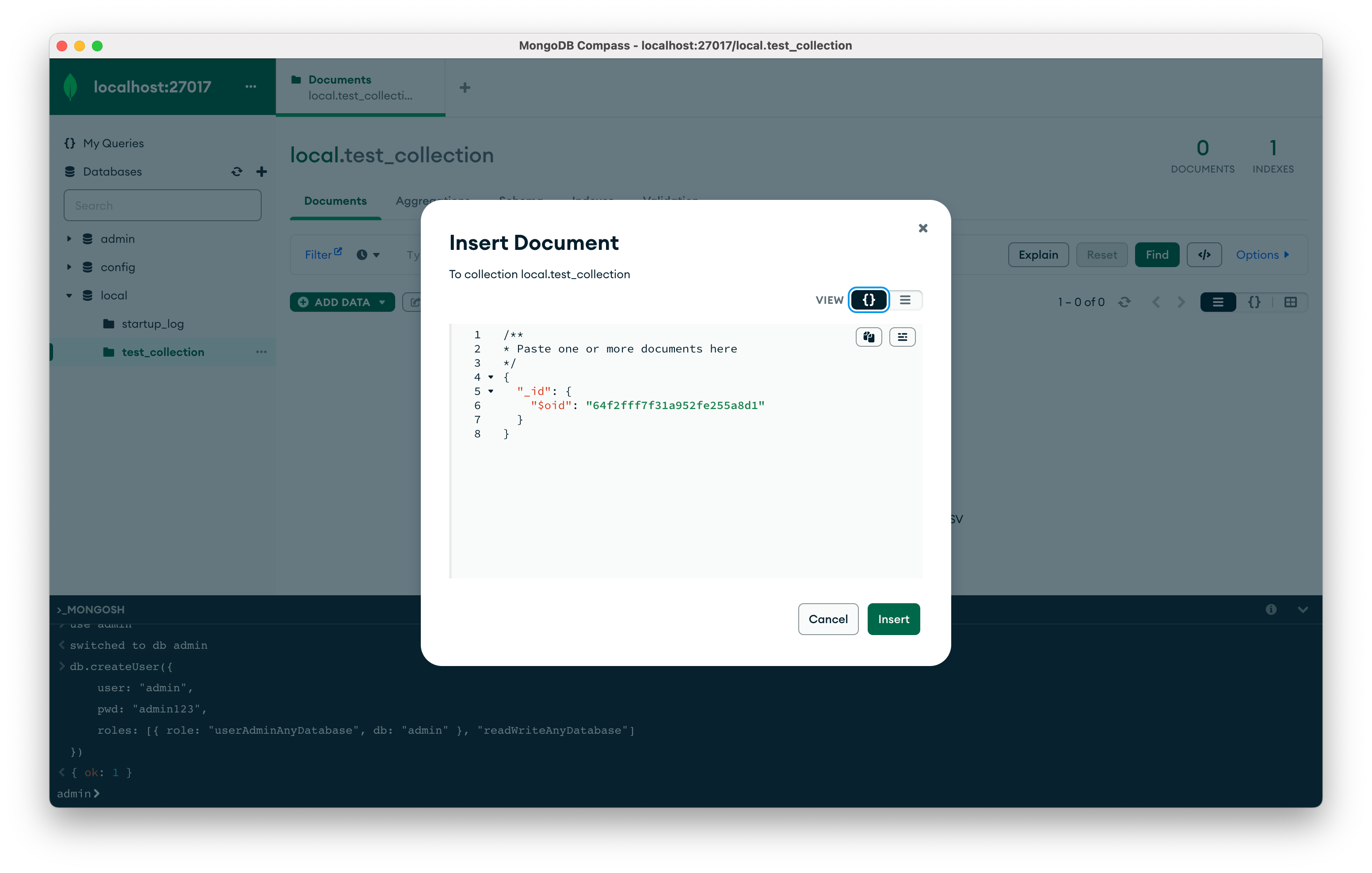Click the mongosh info icon
Screen dimensions: 1372x873
coord(1271,609)
